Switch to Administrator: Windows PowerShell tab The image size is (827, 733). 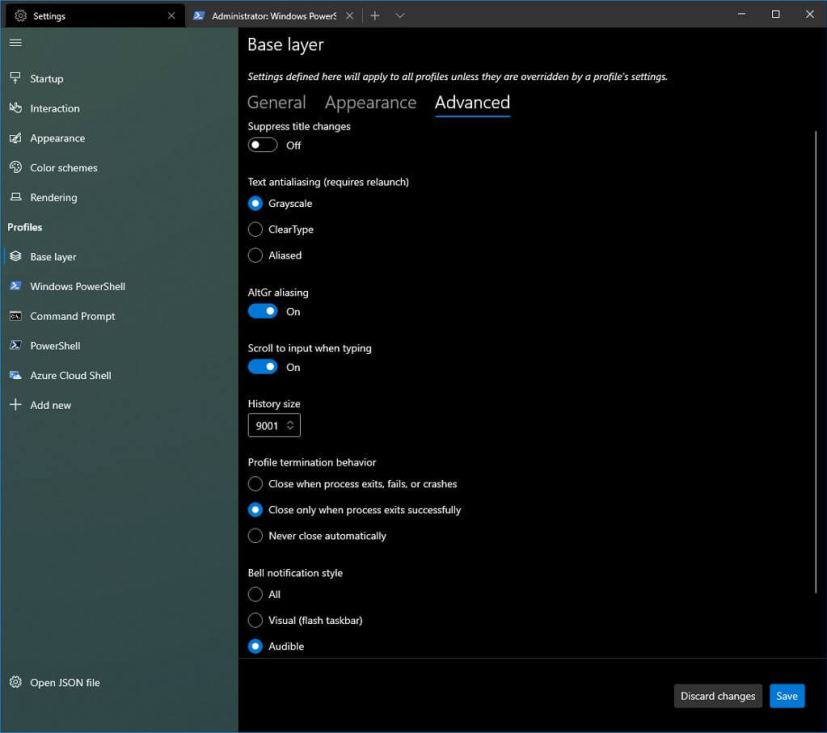[x=274, y=16]
